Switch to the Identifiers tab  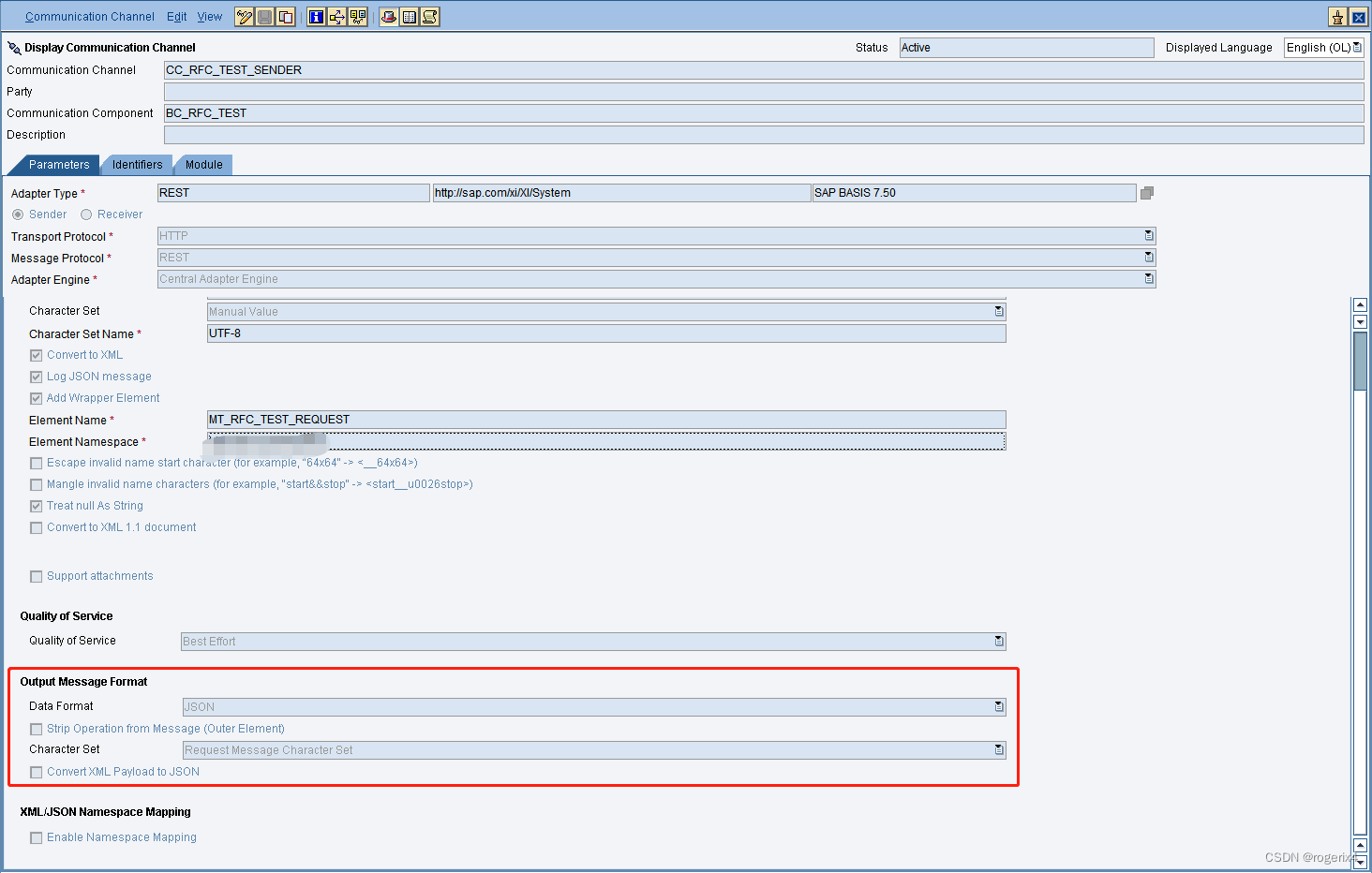coord(137,164)
